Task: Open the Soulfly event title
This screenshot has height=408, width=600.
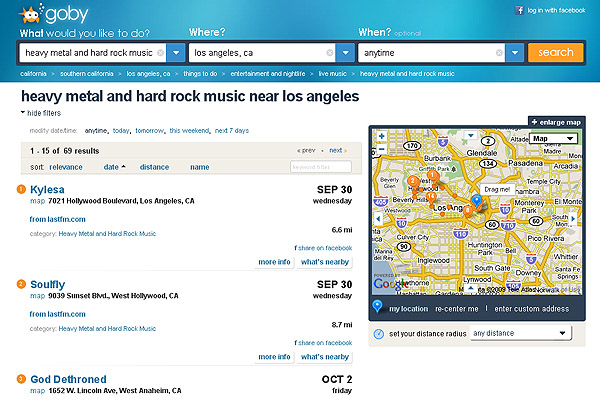Action: 47,284
